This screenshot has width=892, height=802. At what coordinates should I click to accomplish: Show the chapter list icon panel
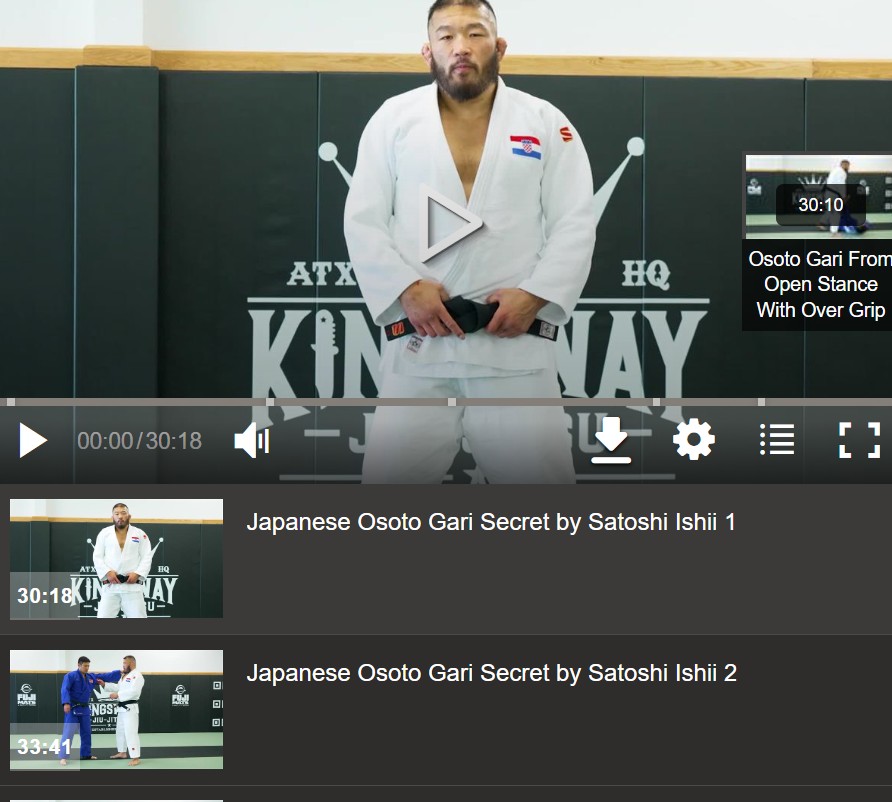coord(776,440)
